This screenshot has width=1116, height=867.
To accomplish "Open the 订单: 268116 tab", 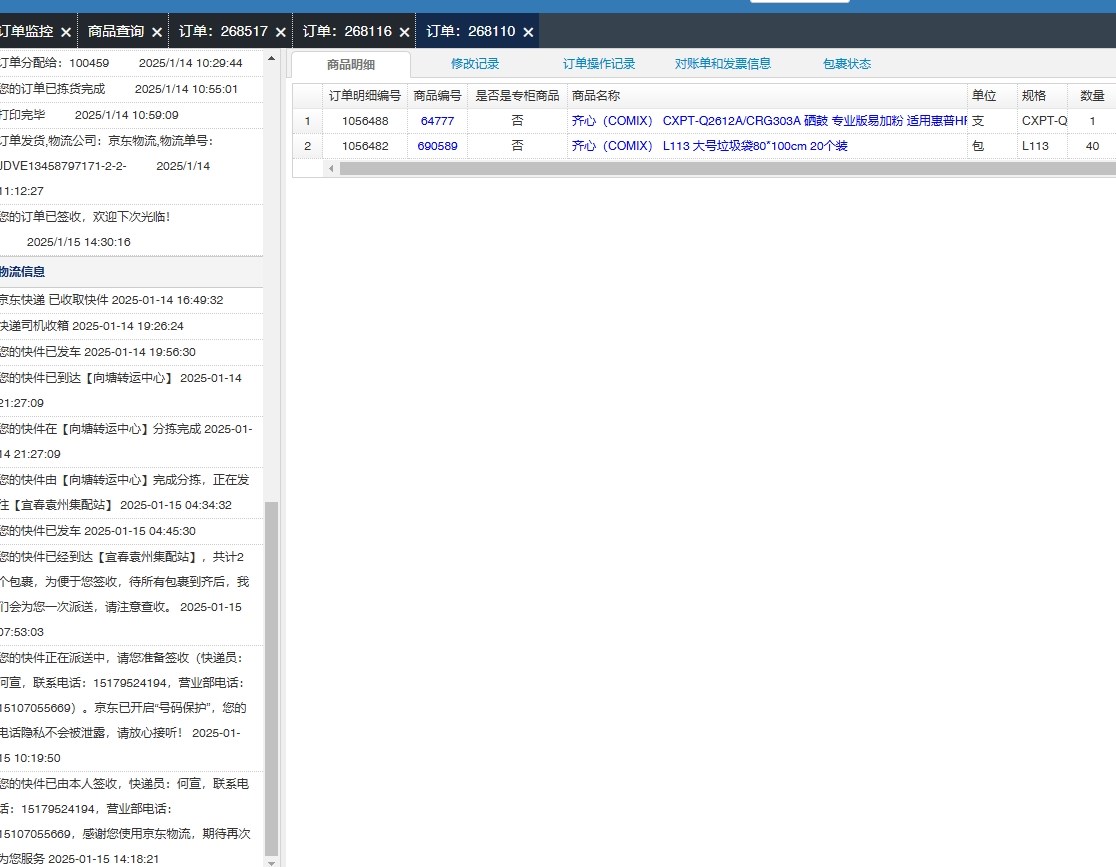I will point(347,31).
